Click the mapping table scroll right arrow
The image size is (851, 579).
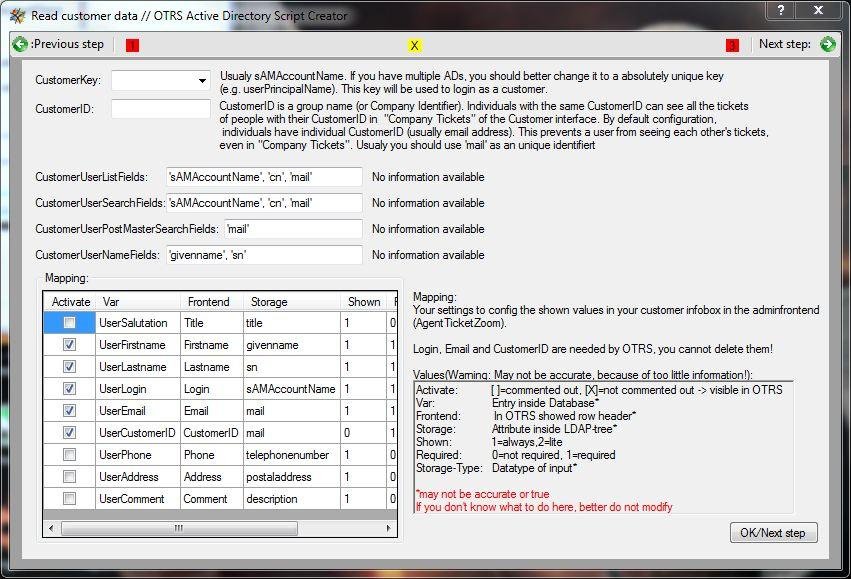389,528
